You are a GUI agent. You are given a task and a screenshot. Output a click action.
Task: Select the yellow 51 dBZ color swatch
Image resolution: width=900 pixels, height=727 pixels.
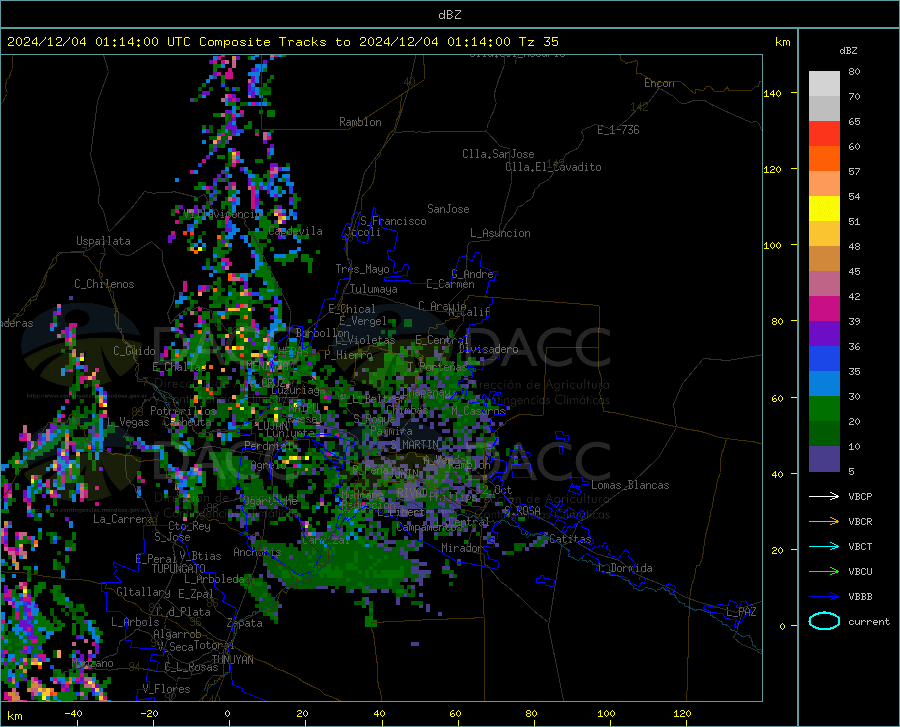(x=824, y=209)
